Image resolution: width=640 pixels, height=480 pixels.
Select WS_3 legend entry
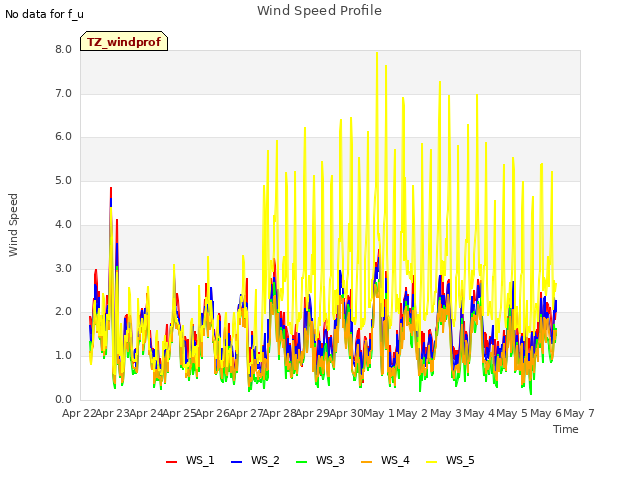click(x=320, y=461)
